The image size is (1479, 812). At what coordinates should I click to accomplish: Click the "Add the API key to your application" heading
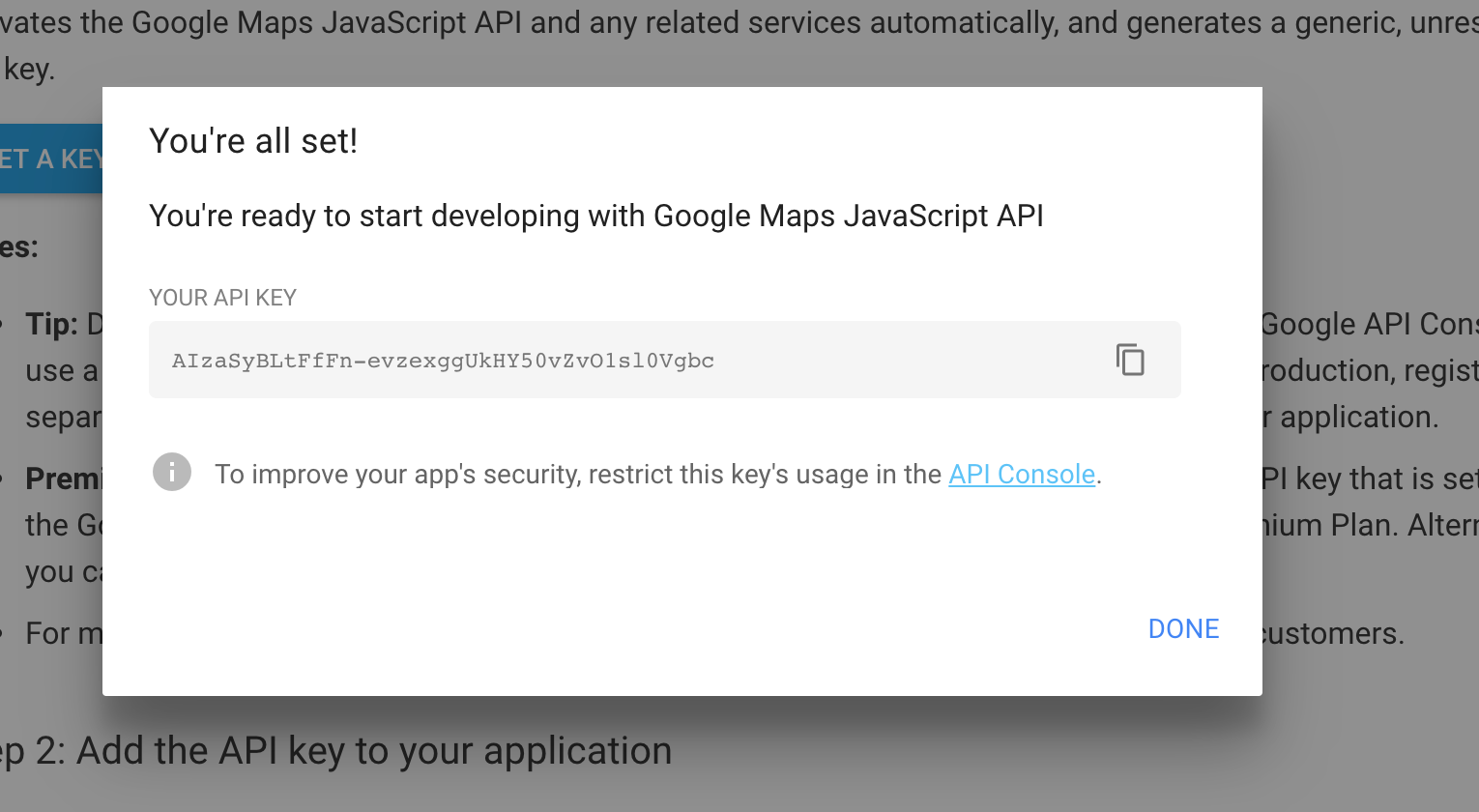click(373, 751)
